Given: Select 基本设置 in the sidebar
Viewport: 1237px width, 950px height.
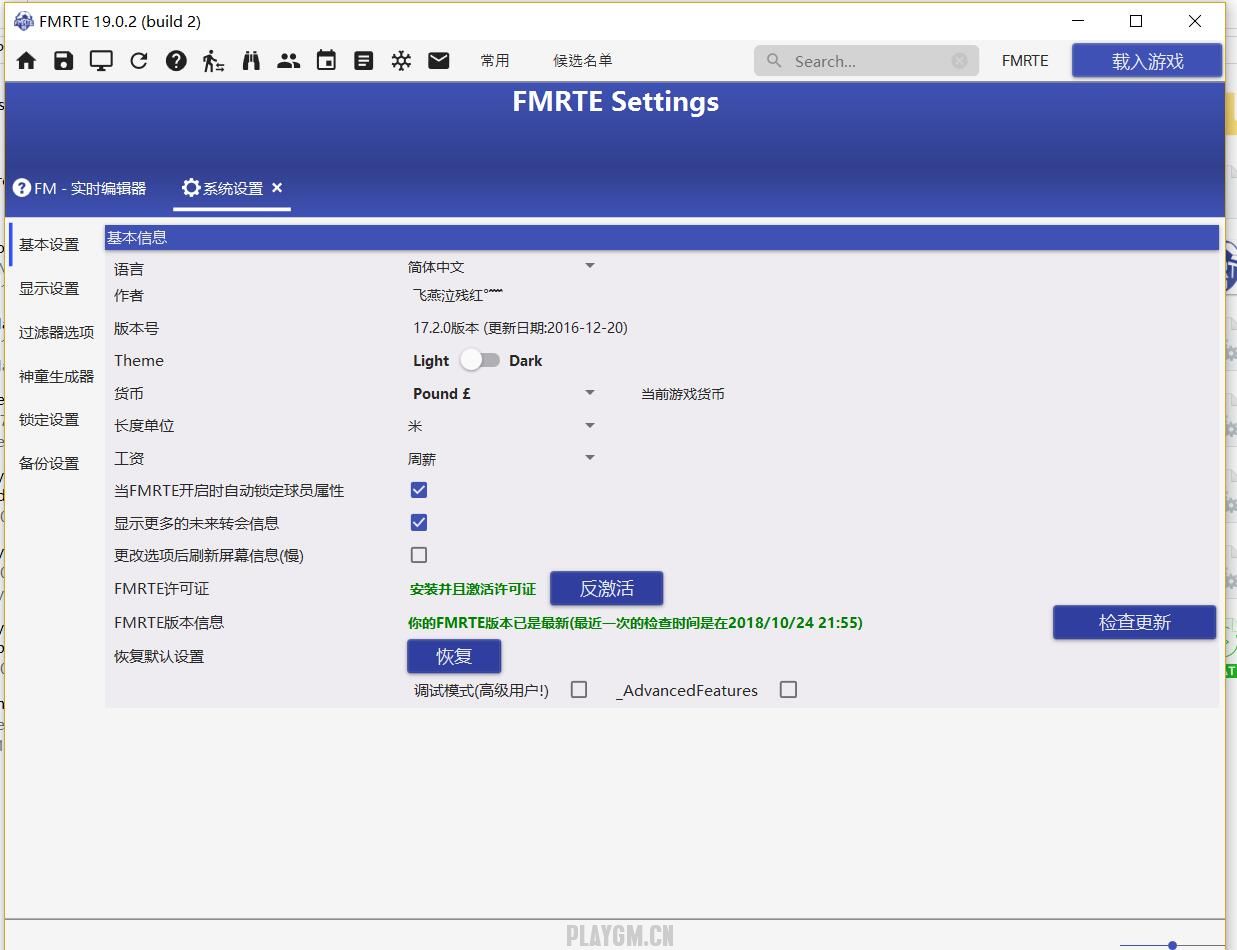Looking at the screenshot, I should [x=49, y=245].
